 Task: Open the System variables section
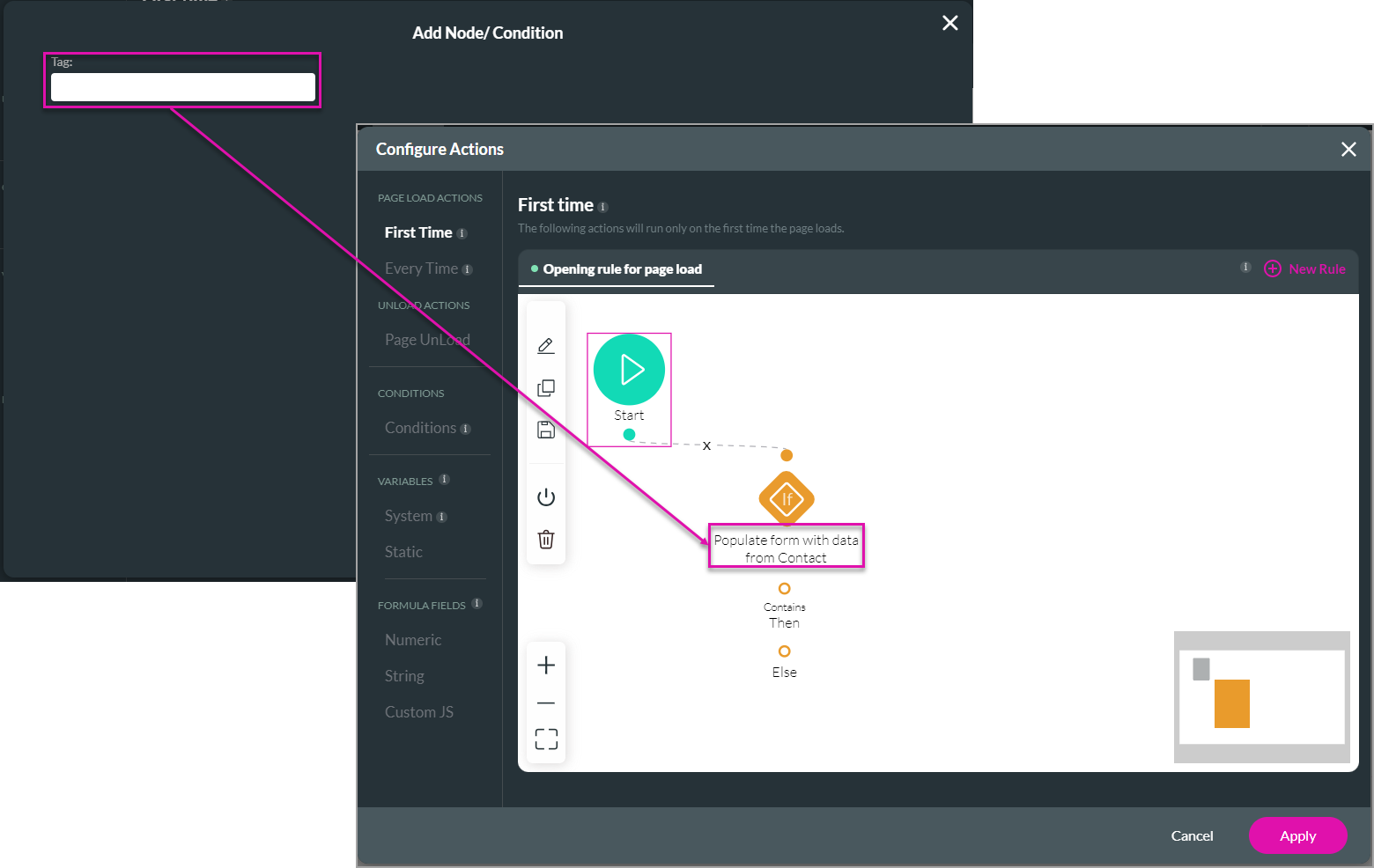coord(409,516)
